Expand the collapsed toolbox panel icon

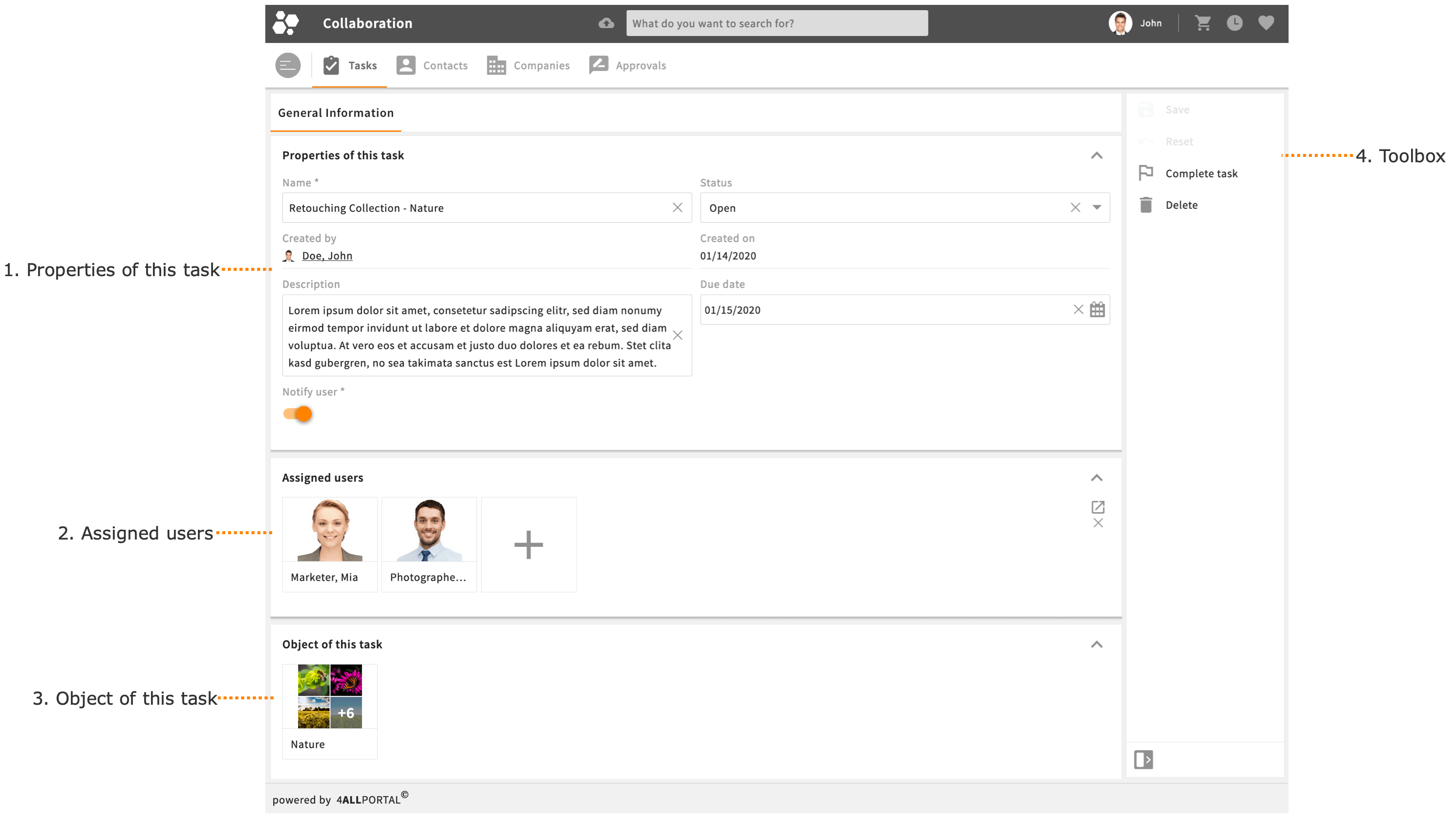coord(1143,759)
